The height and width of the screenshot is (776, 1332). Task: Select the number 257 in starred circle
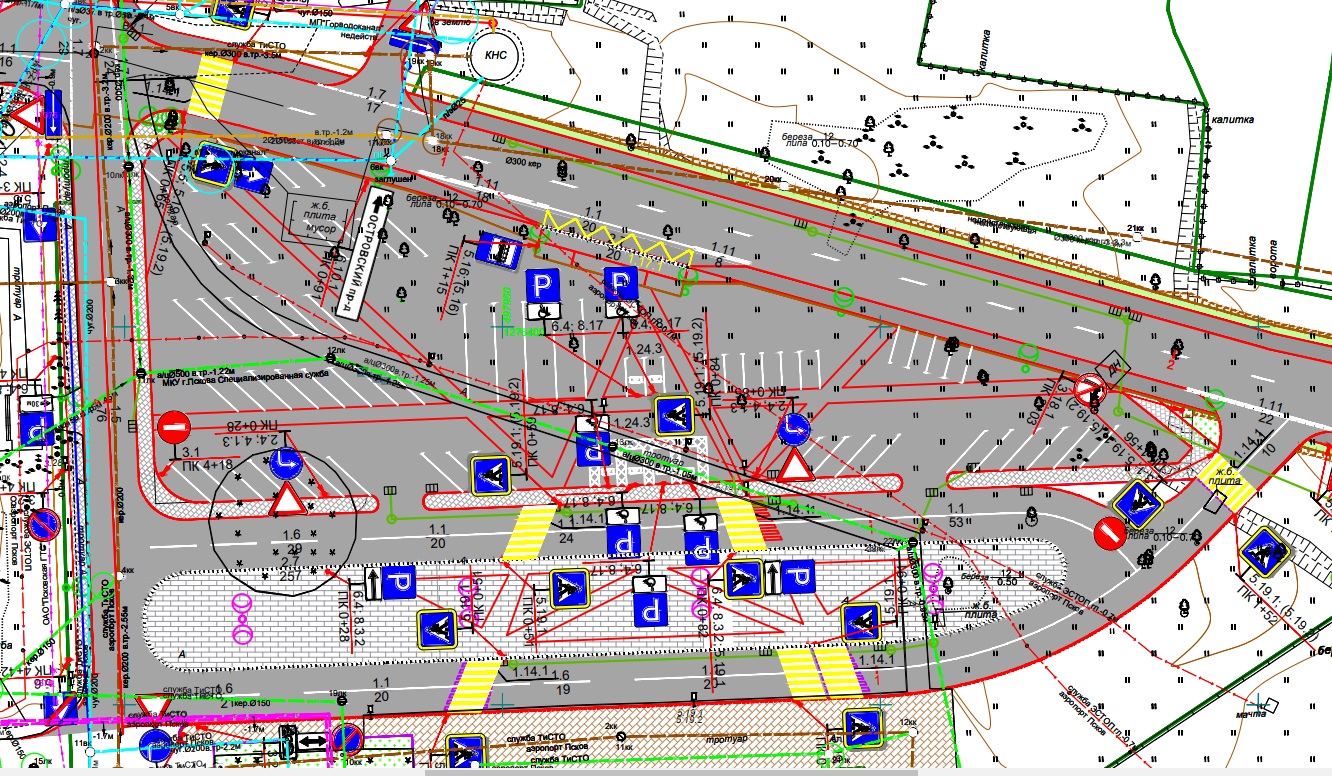(291, 578)
